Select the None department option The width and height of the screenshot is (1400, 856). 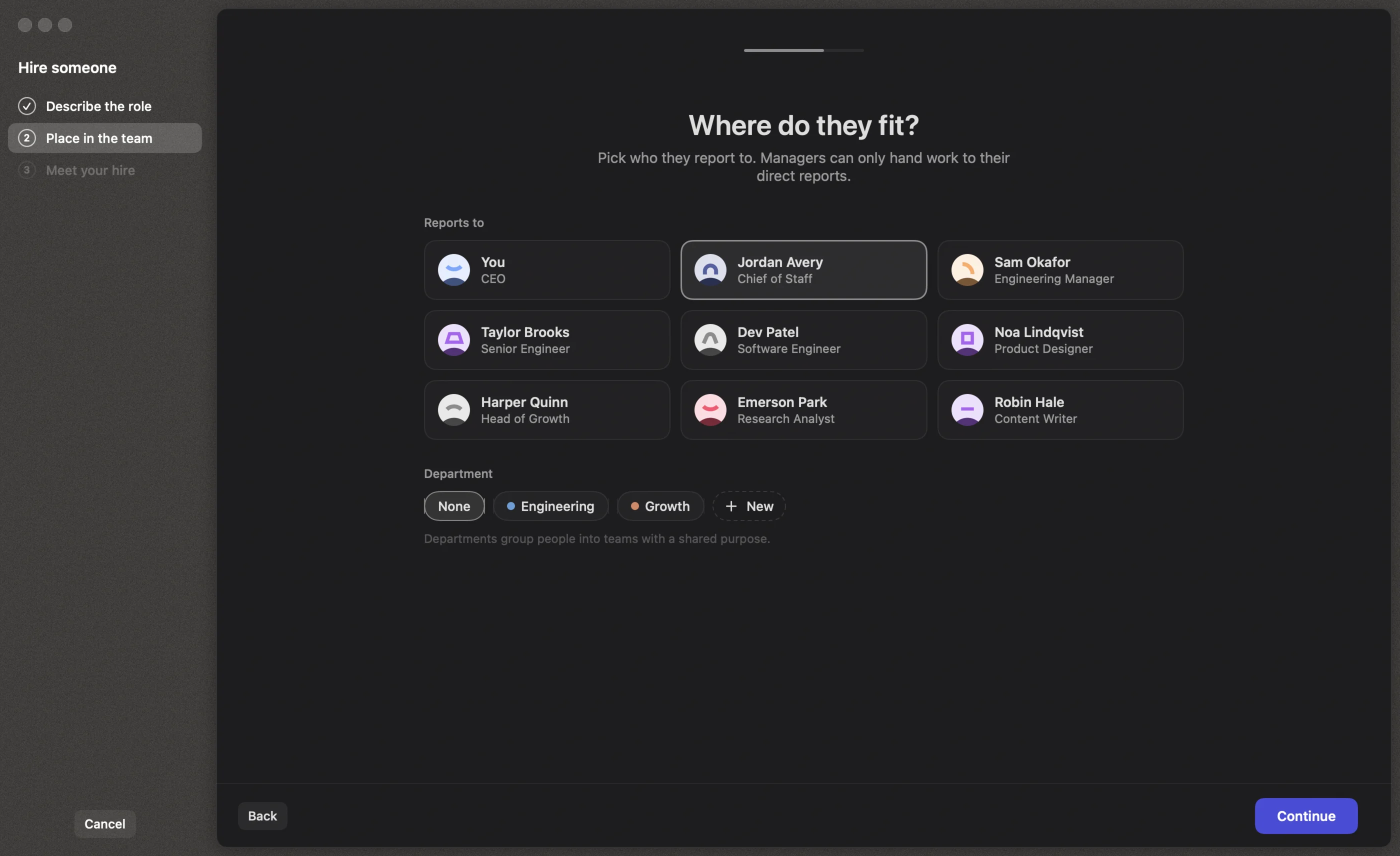point(454,506)
